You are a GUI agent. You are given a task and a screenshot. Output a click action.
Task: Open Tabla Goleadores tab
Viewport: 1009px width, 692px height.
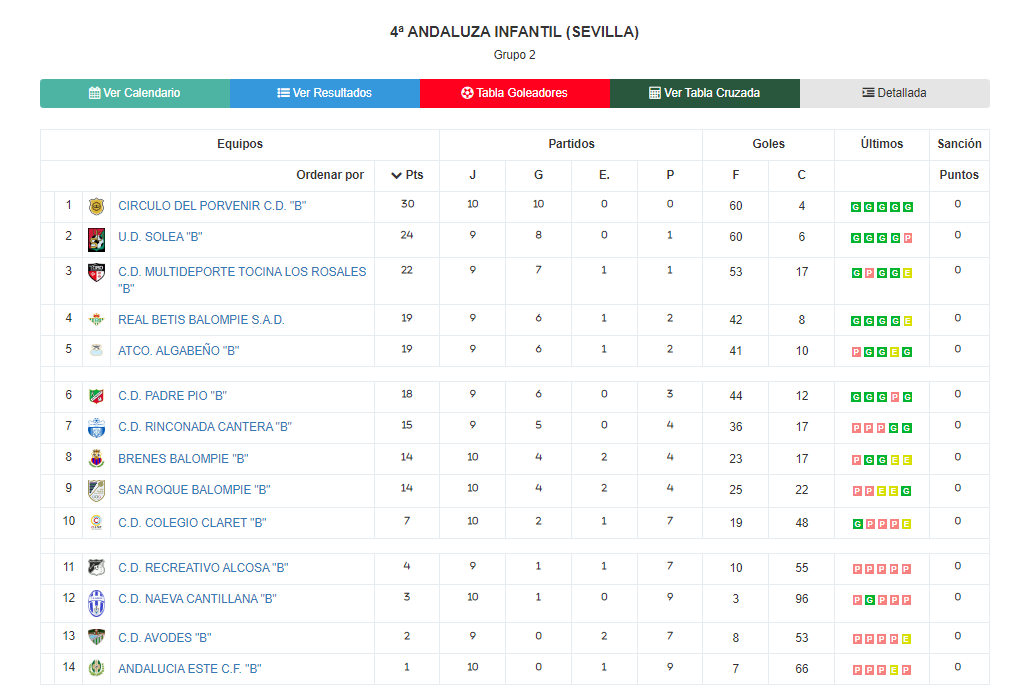point(515,93)
